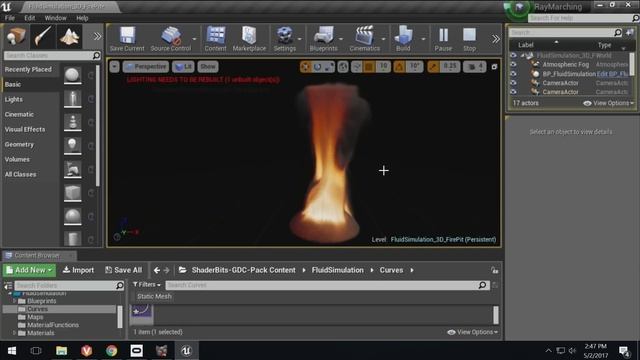Open the viewport Show menu
The width and height of the screenshot is (640, 360).
[208, 67]
